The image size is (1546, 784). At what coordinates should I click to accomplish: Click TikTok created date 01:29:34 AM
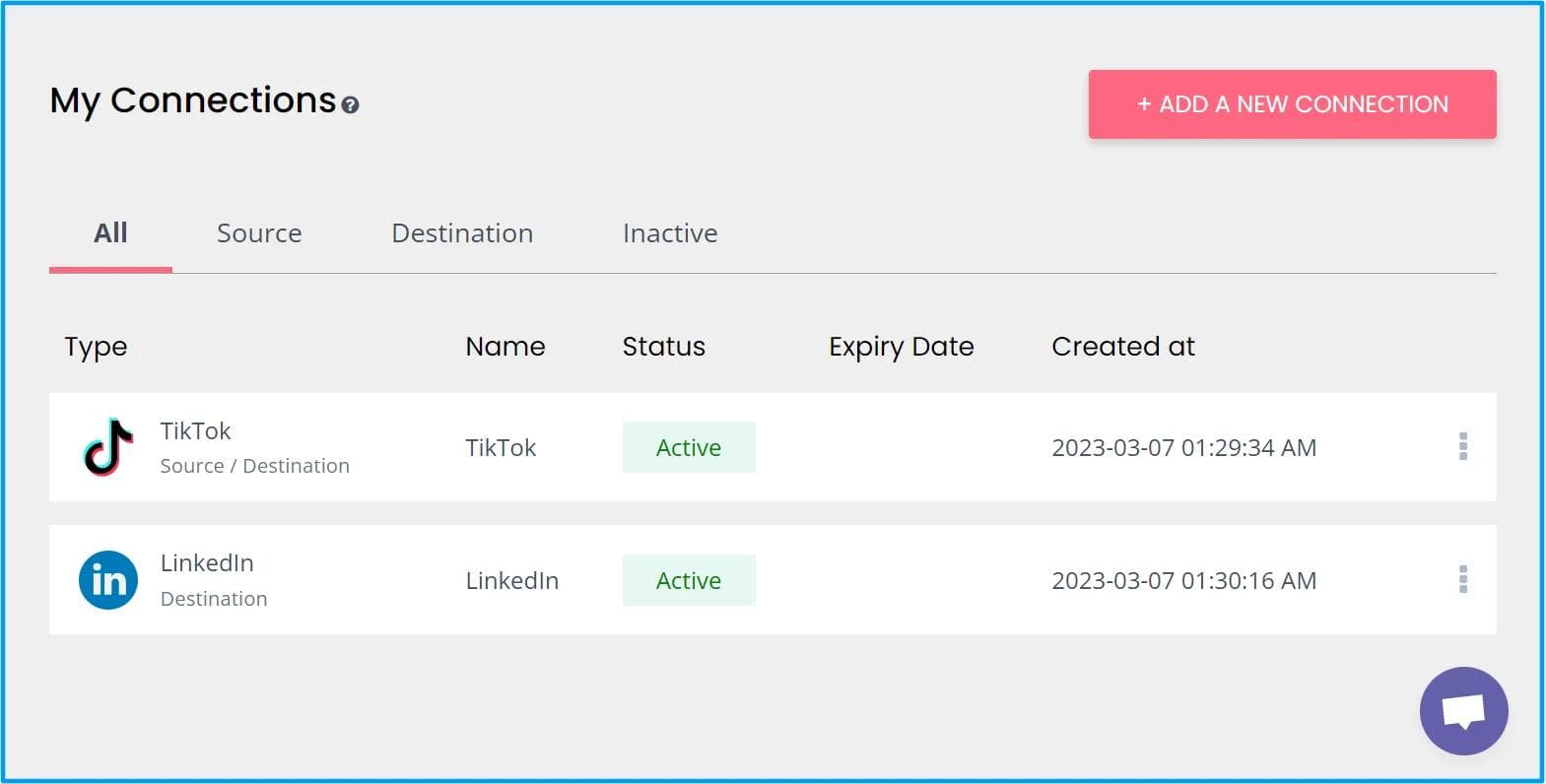point(1183,447)
